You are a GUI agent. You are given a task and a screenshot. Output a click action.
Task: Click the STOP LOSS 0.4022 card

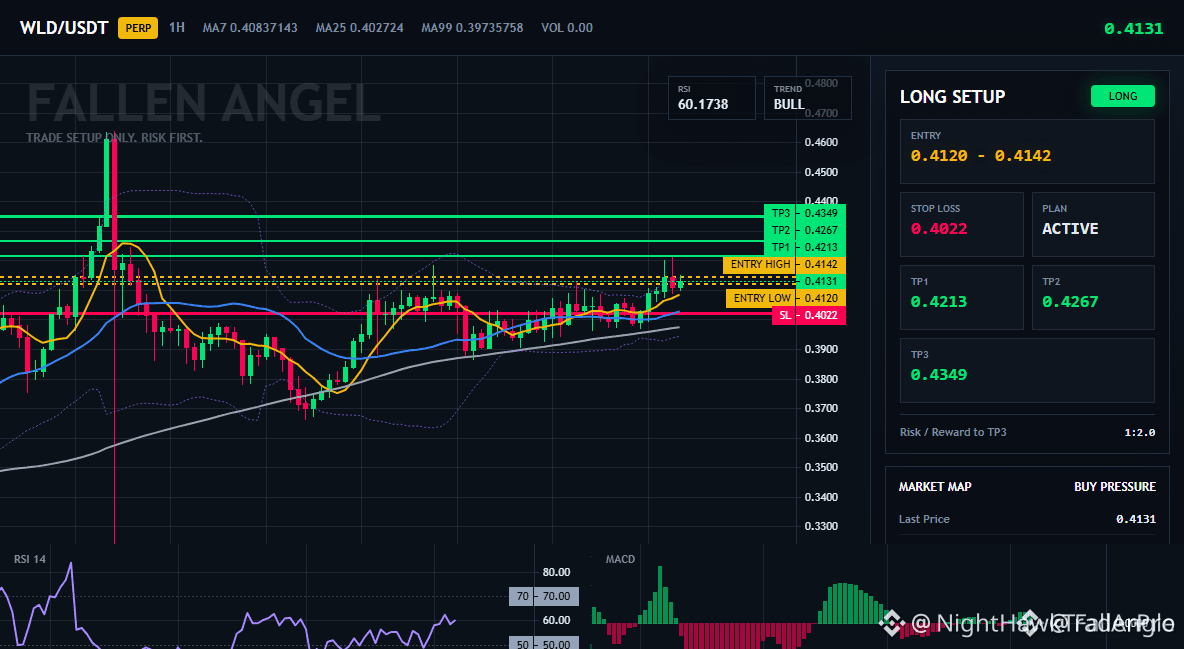tap(961, 224)
